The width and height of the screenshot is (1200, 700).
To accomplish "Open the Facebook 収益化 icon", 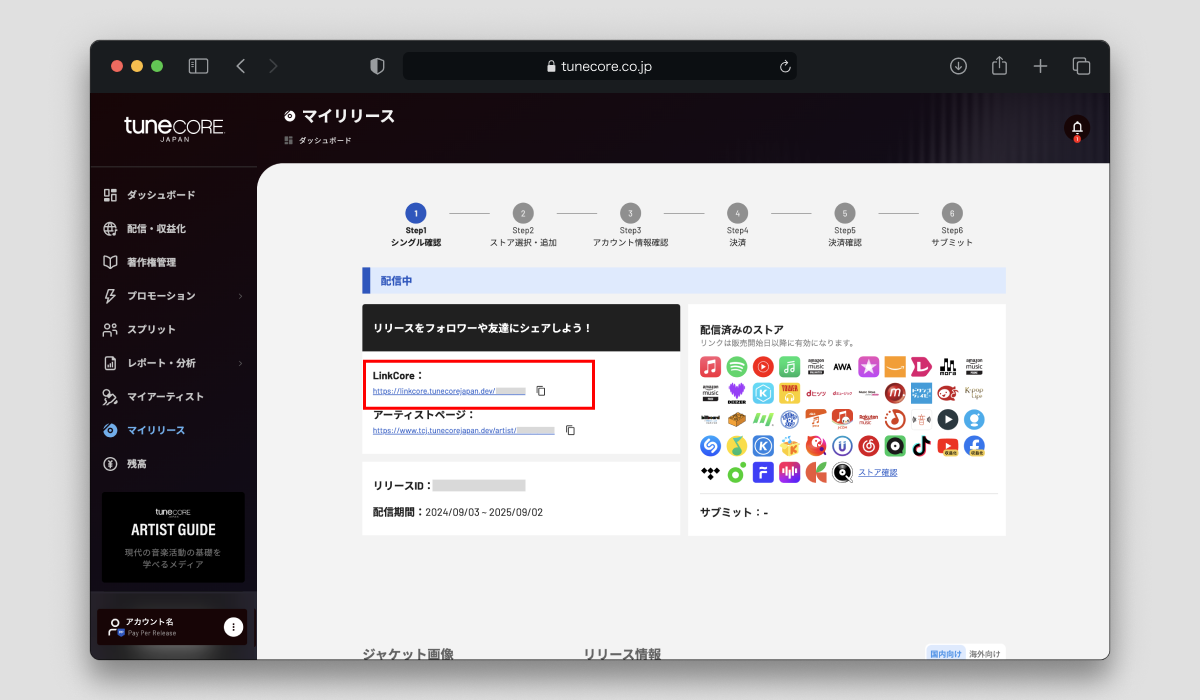I will click(x=974, y=446).
